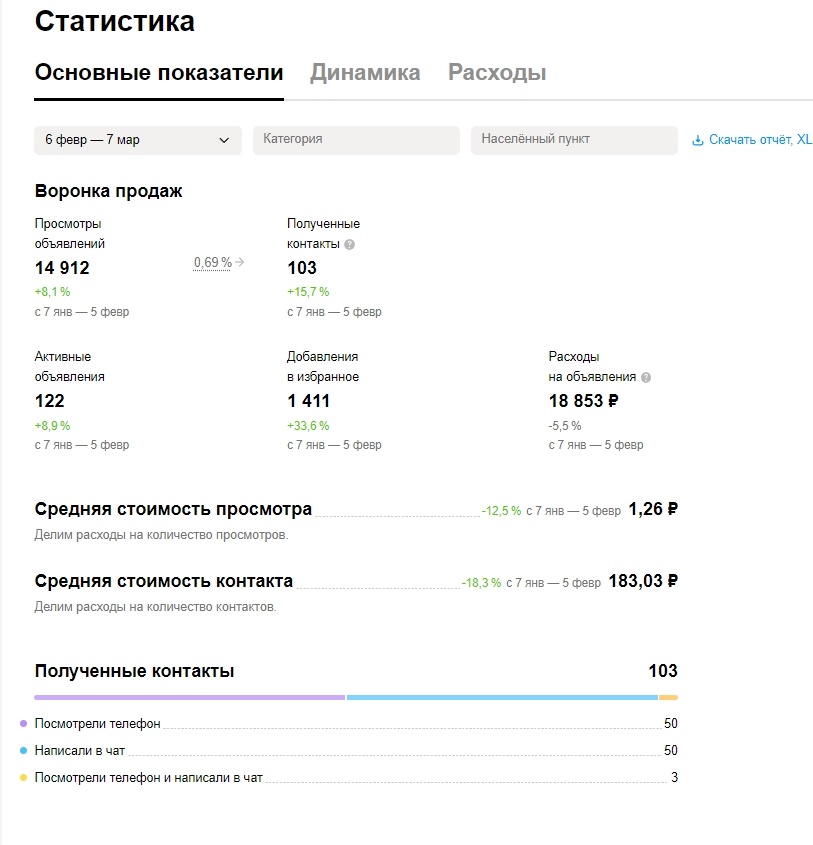813x845 pixels.
Task: Click the total 103 beside Полученные контакты heading
Action: pos(663,671)
